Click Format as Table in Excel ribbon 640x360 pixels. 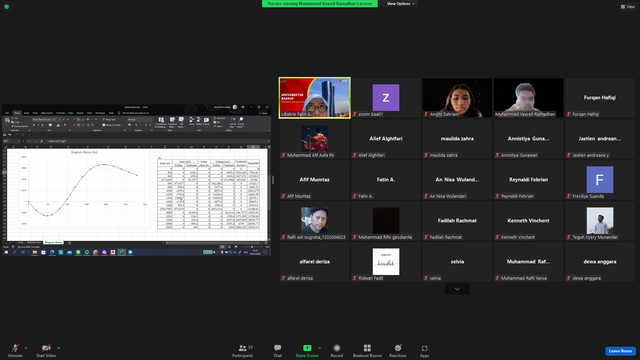click(172, 122)
